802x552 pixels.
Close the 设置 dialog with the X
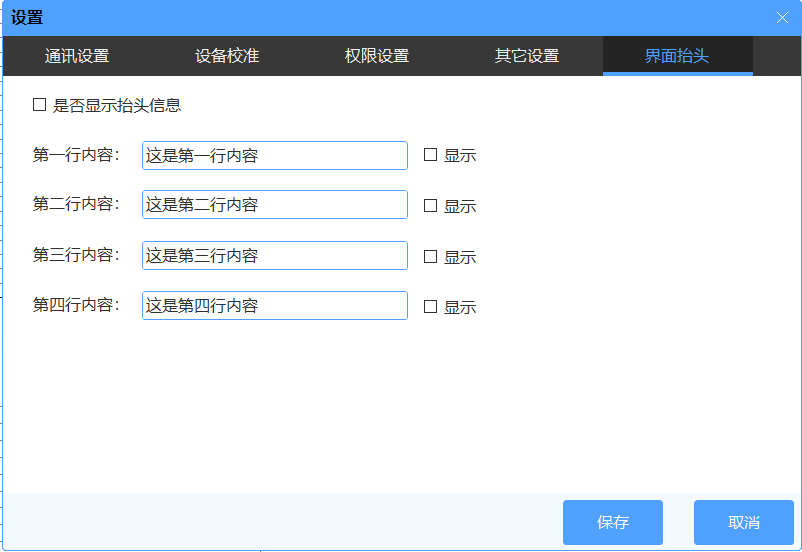click(x=783, y=18)
